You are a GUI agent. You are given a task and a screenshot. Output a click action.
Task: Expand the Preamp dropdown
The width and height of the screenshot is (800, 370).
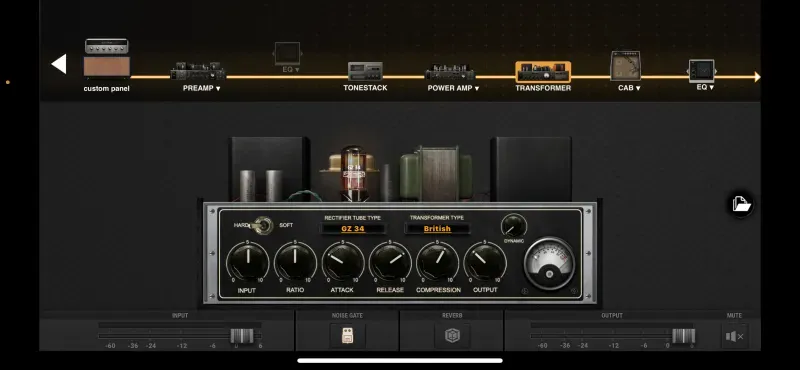(202, 88)
